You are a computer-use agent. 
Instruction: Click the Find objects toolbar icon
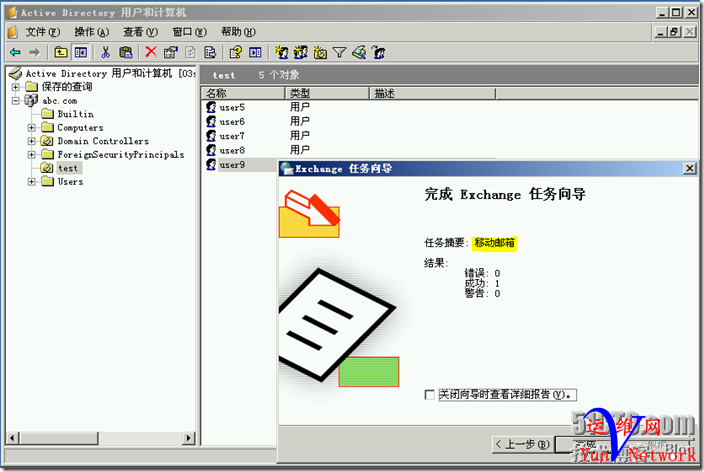359,53
